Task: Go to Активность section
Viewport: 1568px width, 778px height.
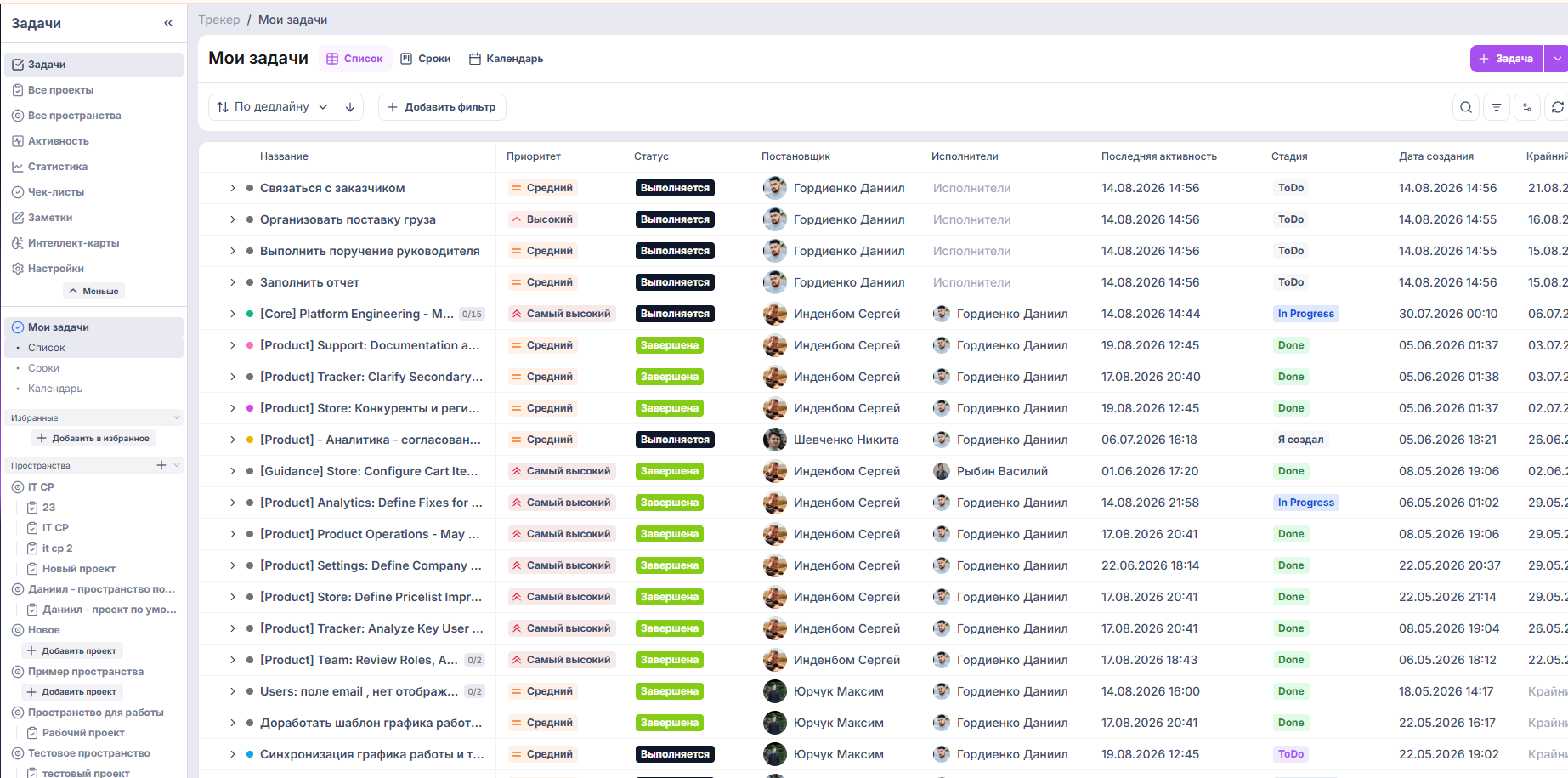Action: (x=93, y=141)
